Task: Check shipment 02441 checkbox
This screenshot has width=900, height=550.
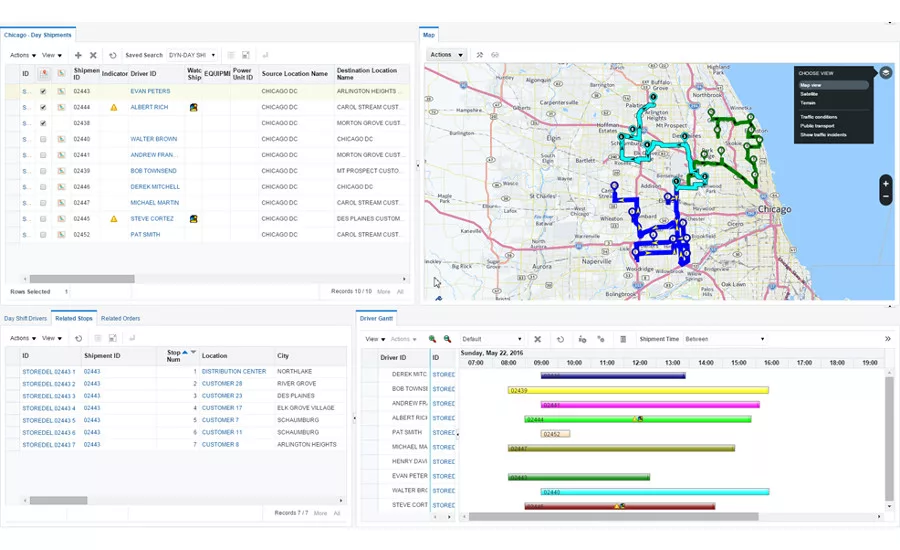Action: click(43, 155)
